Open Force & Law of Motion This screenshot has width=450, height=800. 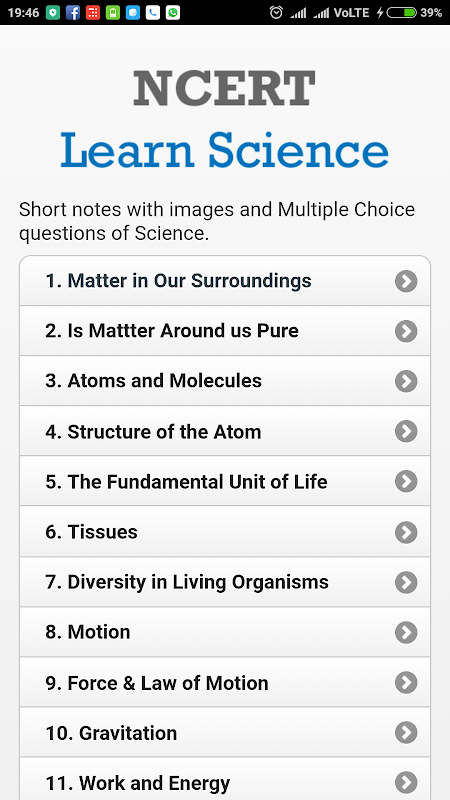pyautogui.click(x=225, y=682)
